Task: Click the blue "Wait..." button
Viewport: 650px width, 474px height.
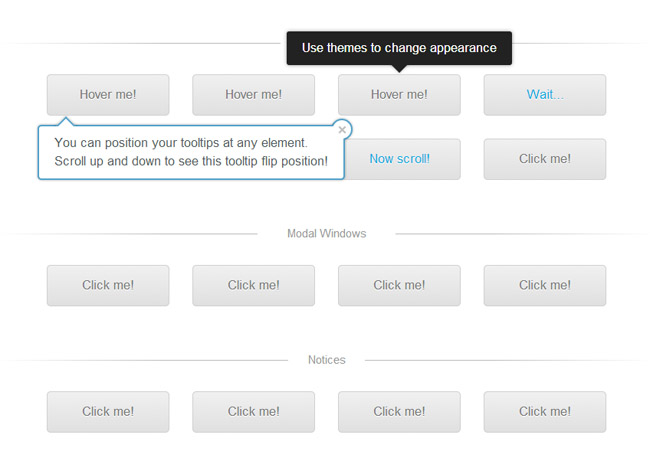Action: [x=545, y=95]
